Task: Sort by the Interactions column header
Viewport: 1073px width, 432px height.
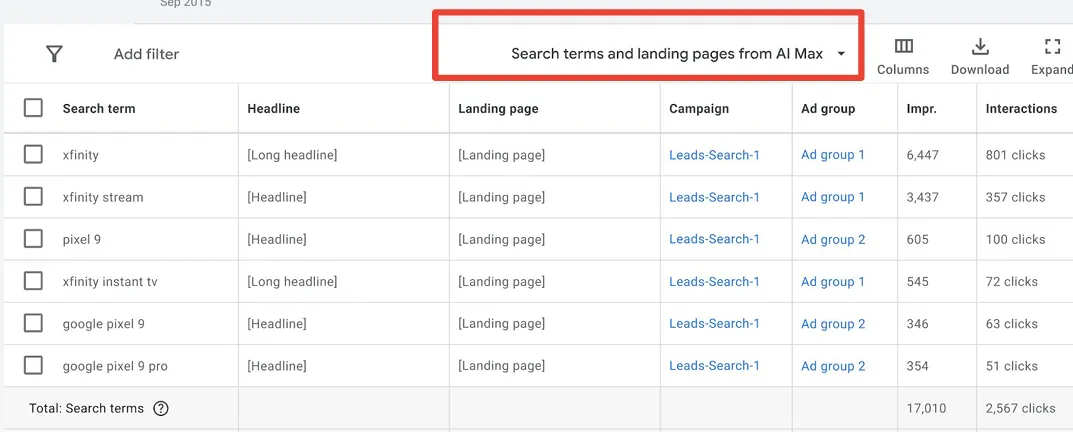Action: (1021, 108)
